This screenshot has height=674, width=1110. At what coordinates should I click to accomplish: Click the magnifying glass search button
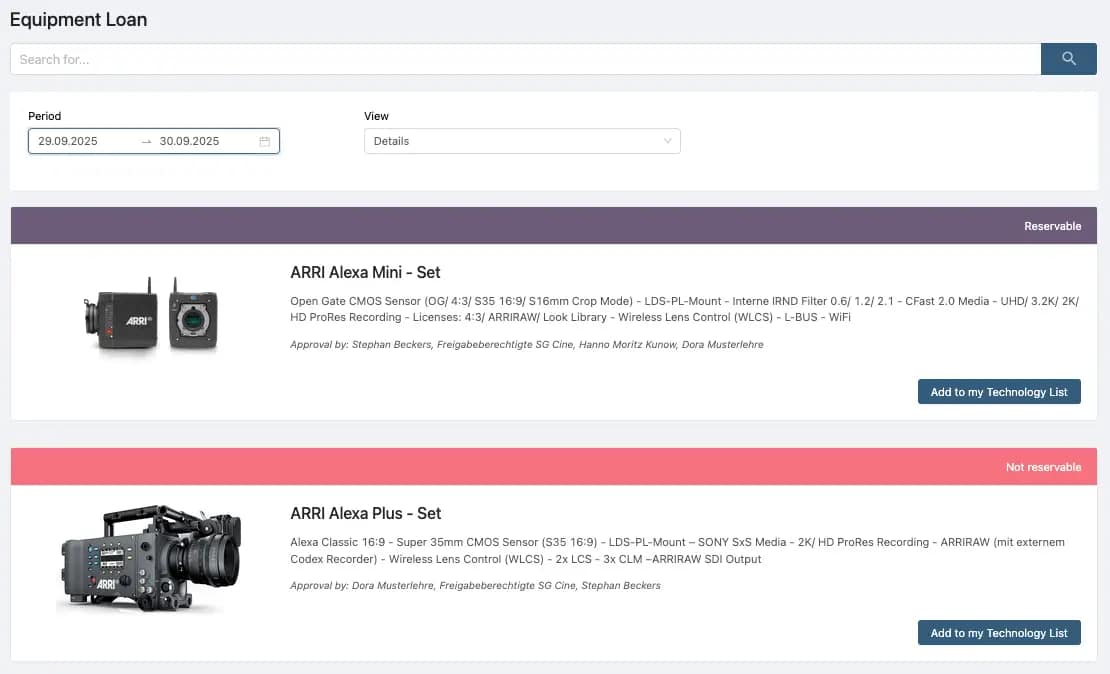pos(1068,59)
